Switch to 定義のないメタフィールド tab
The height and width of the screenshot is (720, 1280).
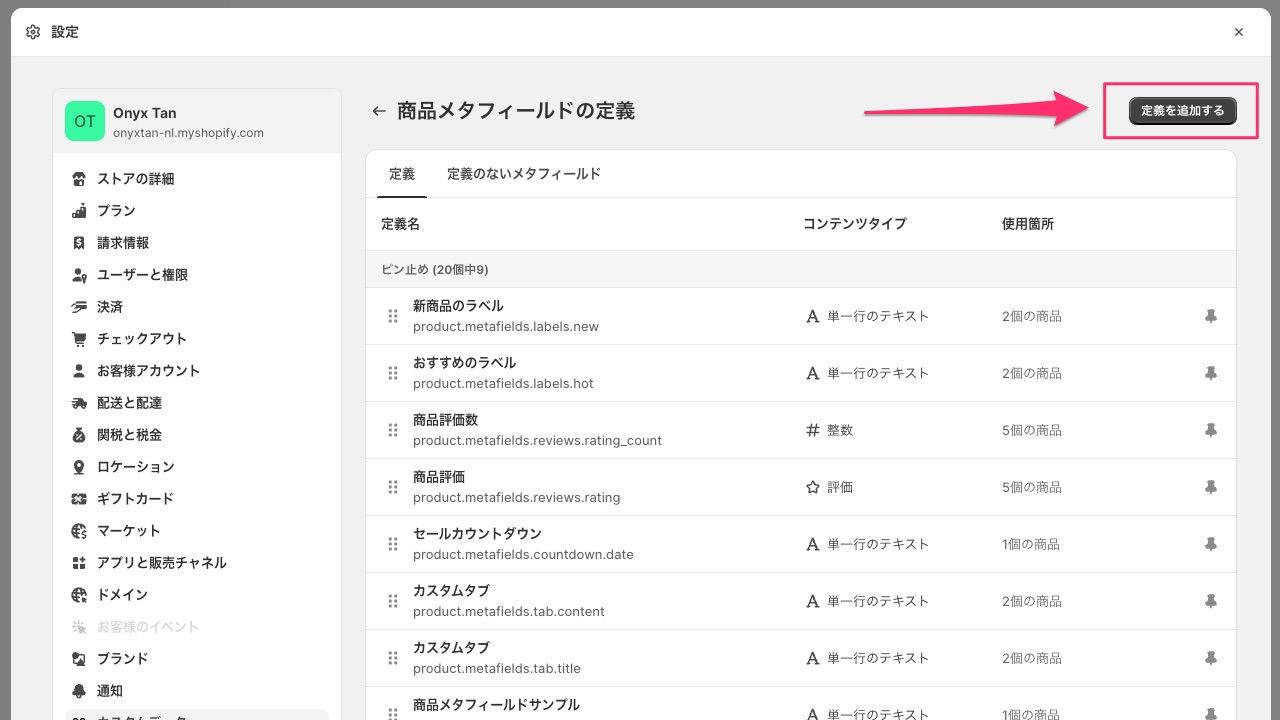point(524,174)
